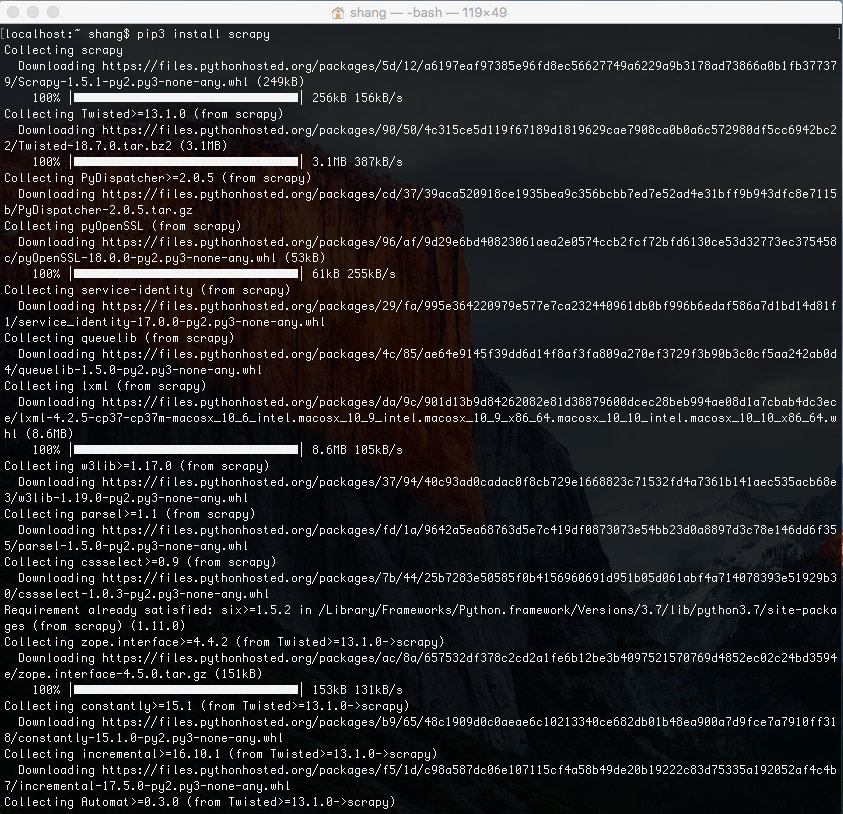Viewport: 843px width, 814px height.
Task: Click the line 'Collecting queuelib (from scrapy)'
Action: pos(119,338)
